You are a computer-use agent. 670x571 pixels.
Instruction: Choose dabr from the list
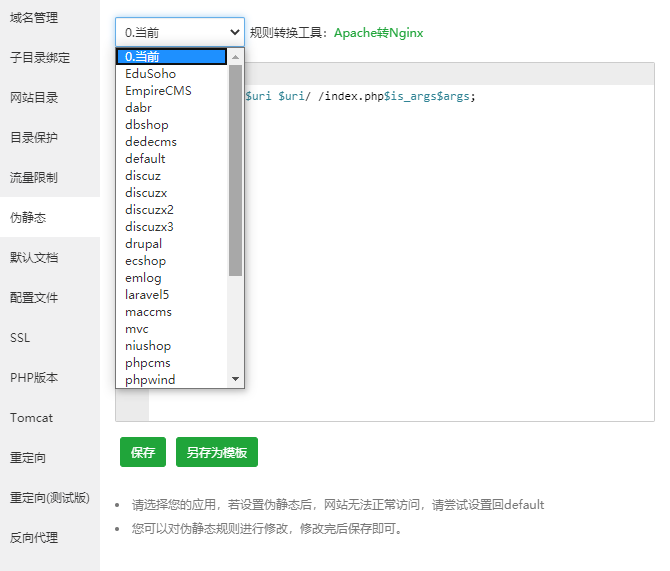(x=171, y=108)
